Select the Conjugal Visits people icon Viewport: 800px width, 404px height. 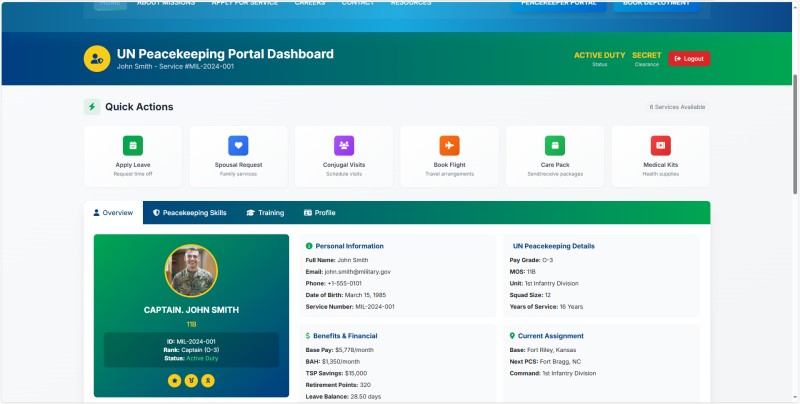344,145
